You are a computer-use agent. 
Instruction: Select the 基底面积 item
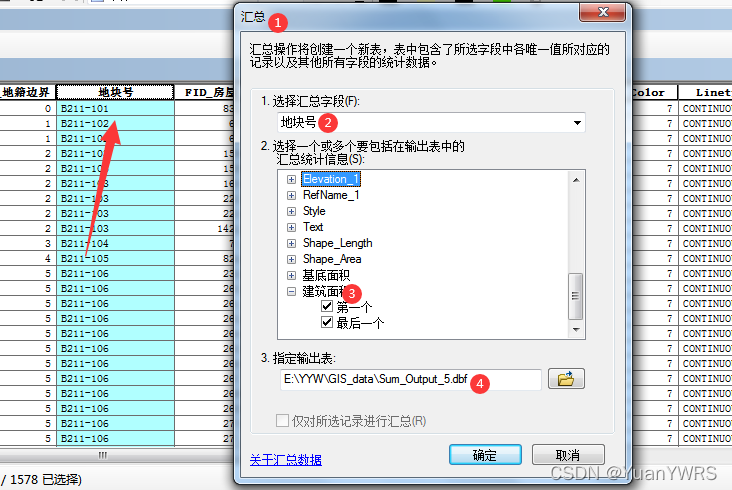coord(326,275)
